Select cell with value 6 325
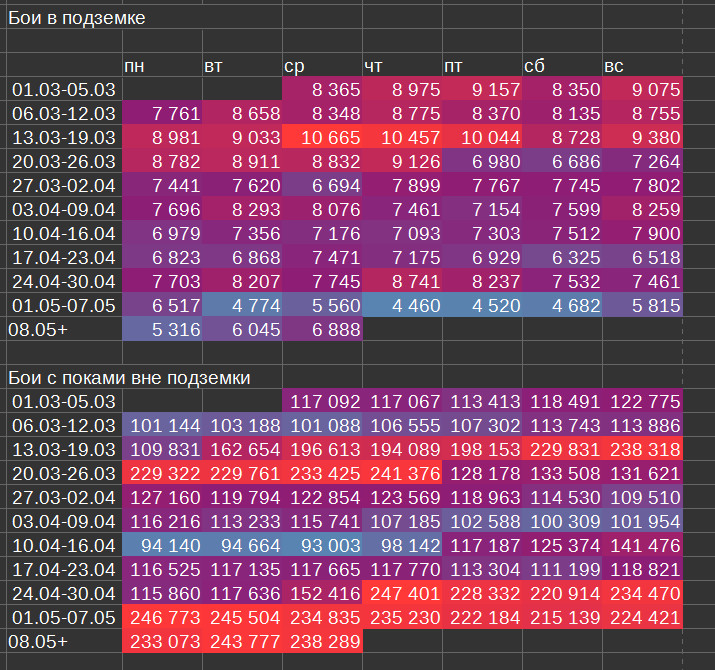 562,257
